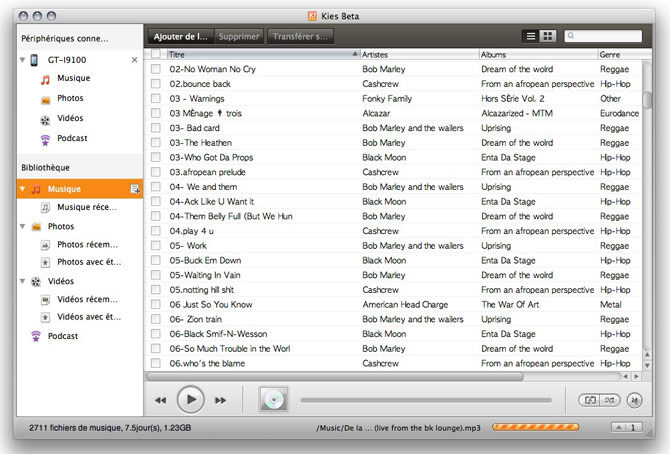
Task: Collapse the Photos library section
Action: (x=23, y=227)
